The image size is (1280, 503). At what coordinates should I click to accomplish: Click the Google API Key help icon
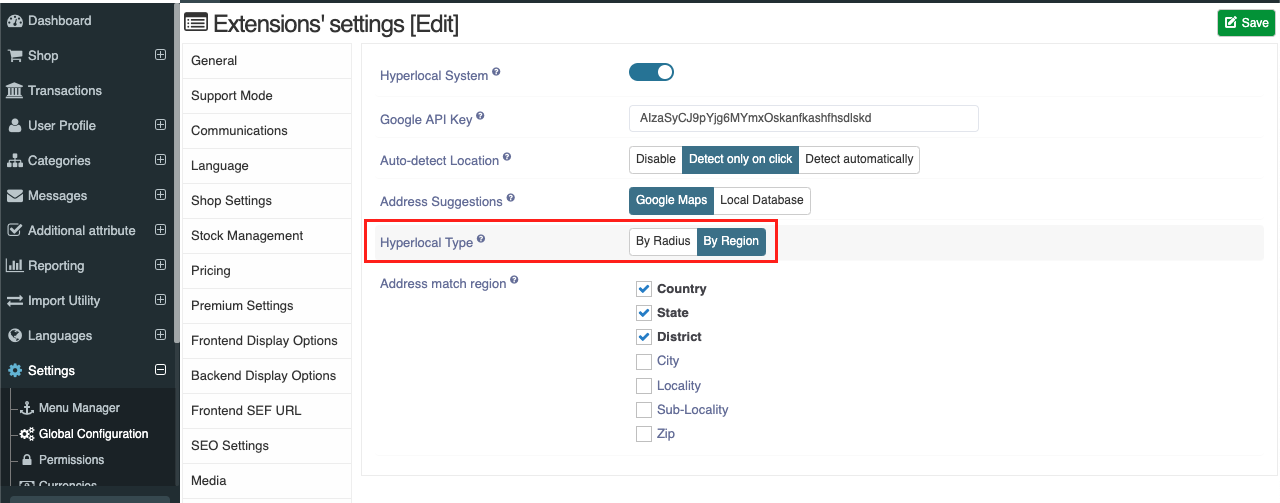480,117
